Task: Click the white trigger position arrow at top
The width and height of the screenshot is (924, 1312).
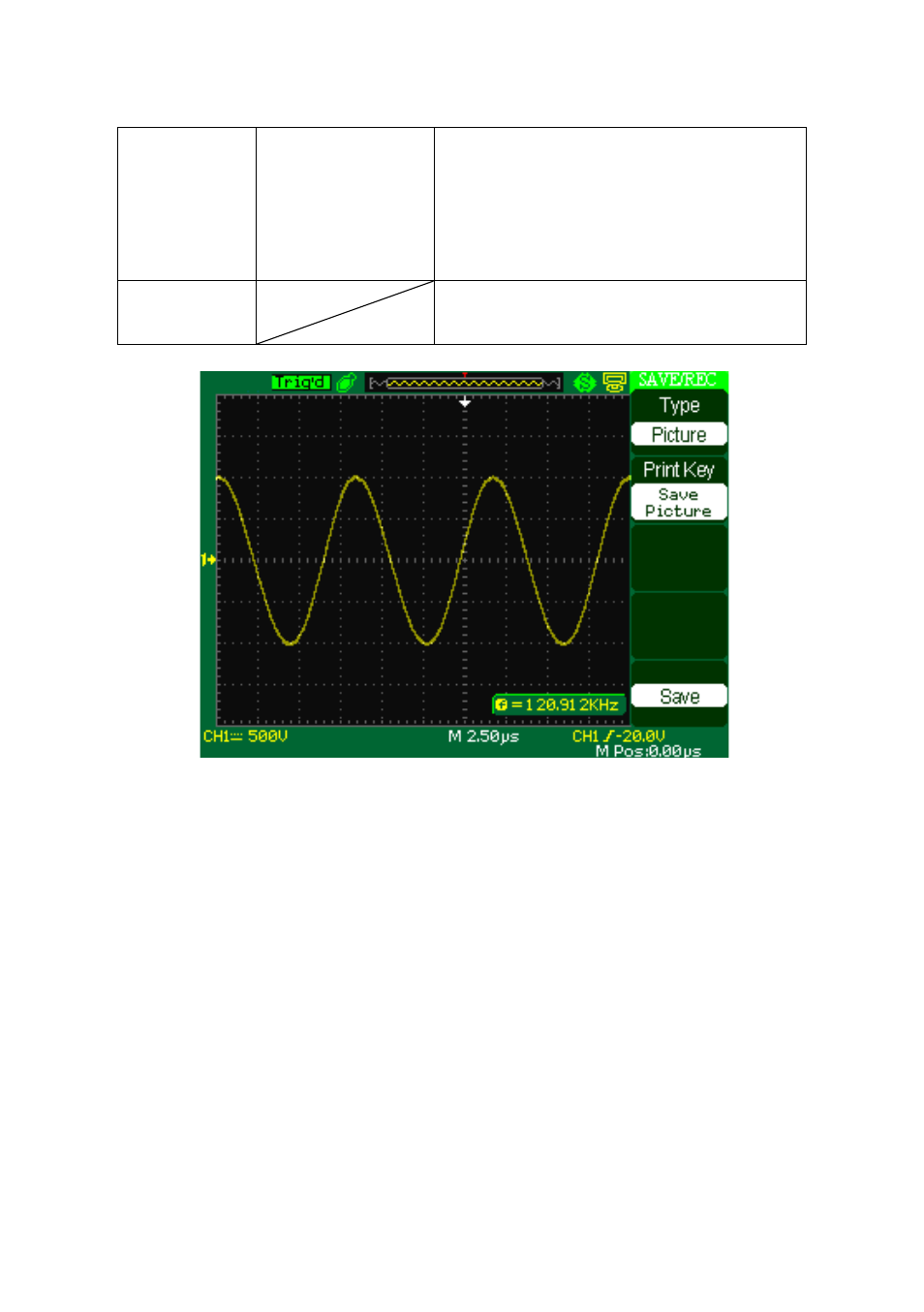Action: click(465, 401)
